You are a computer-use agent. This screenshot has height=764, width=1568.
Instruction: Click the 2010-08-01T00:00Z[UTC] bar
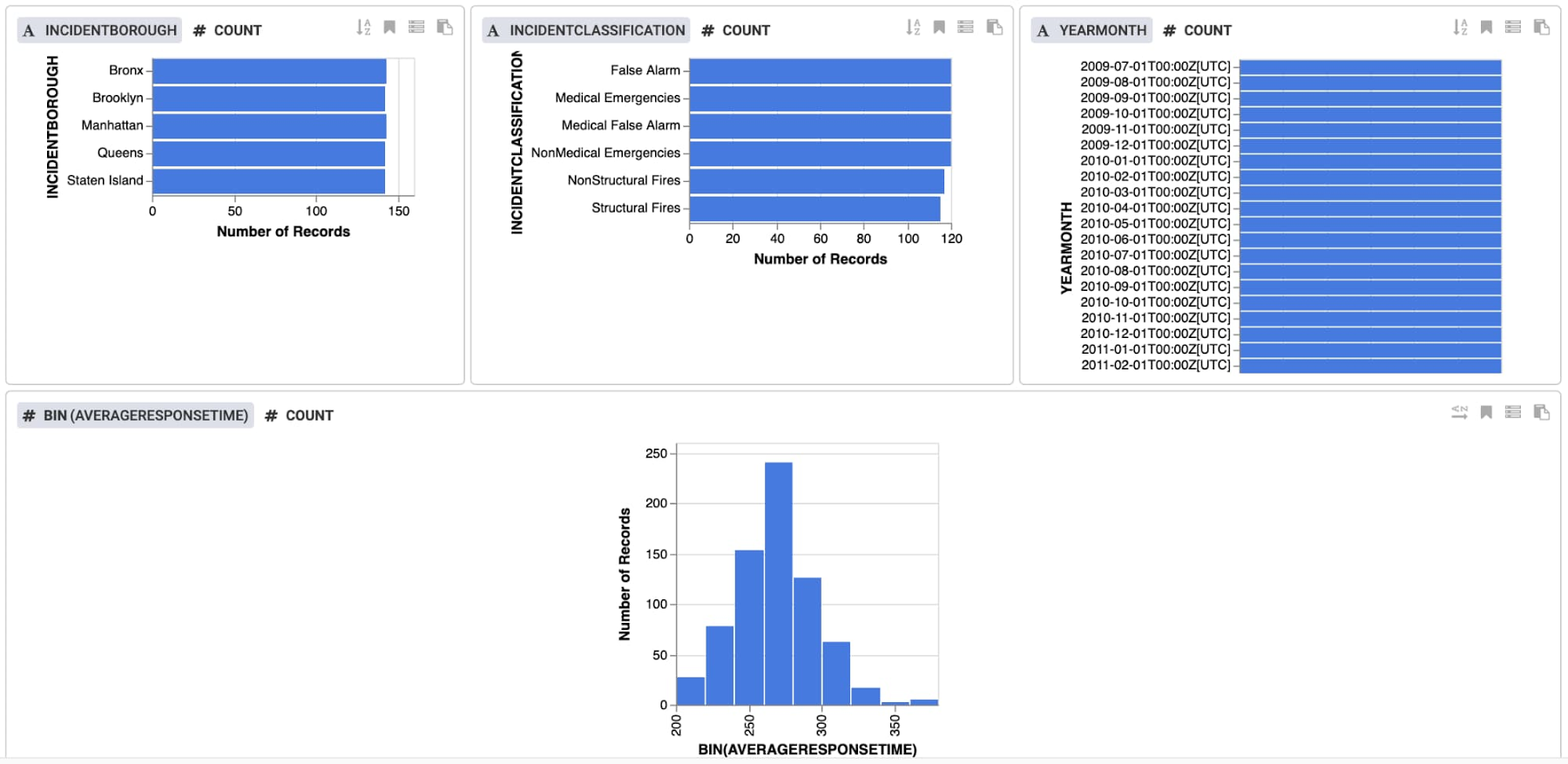(x=1370, y=271)
